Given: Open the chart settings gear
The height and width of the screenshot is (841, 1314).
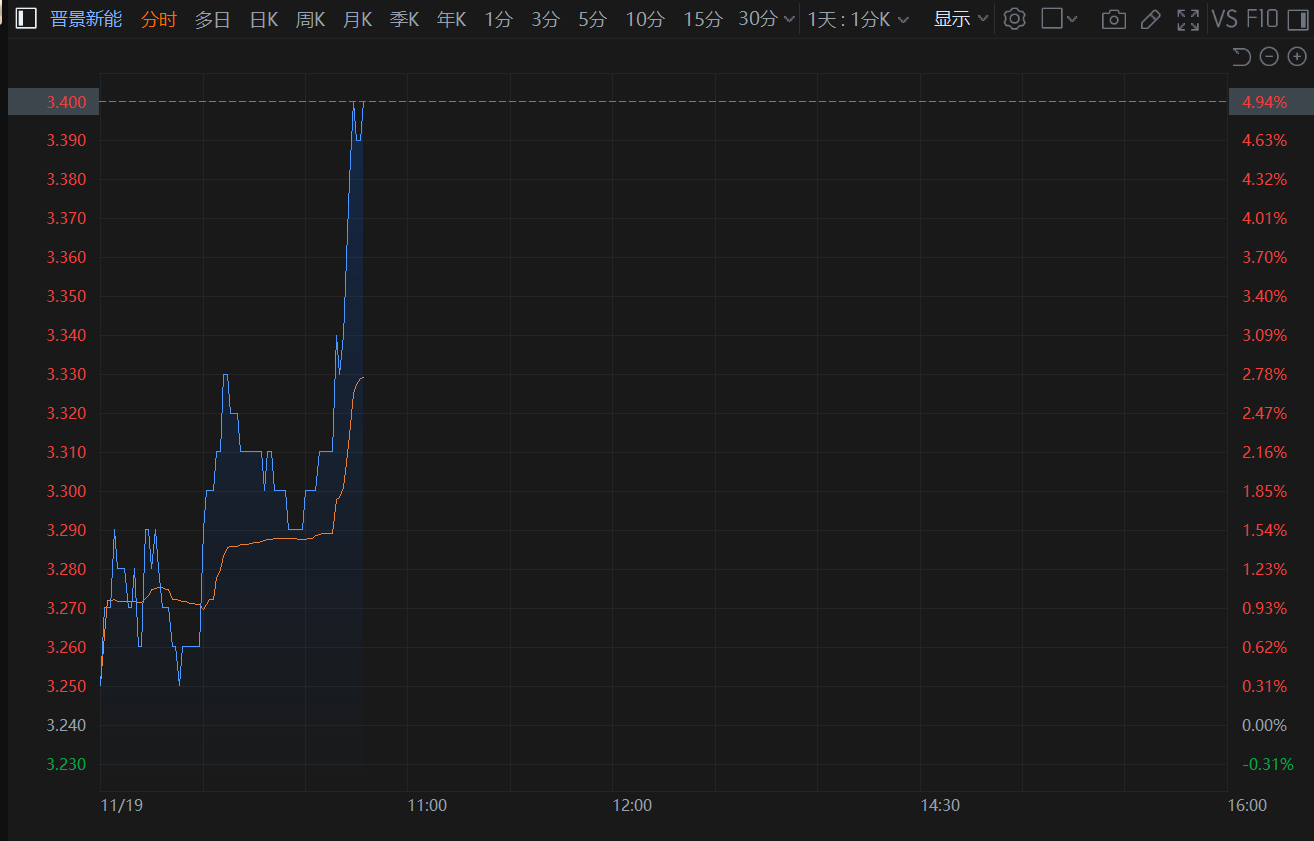Looking at the screenshot, I should click(1014, 19).
